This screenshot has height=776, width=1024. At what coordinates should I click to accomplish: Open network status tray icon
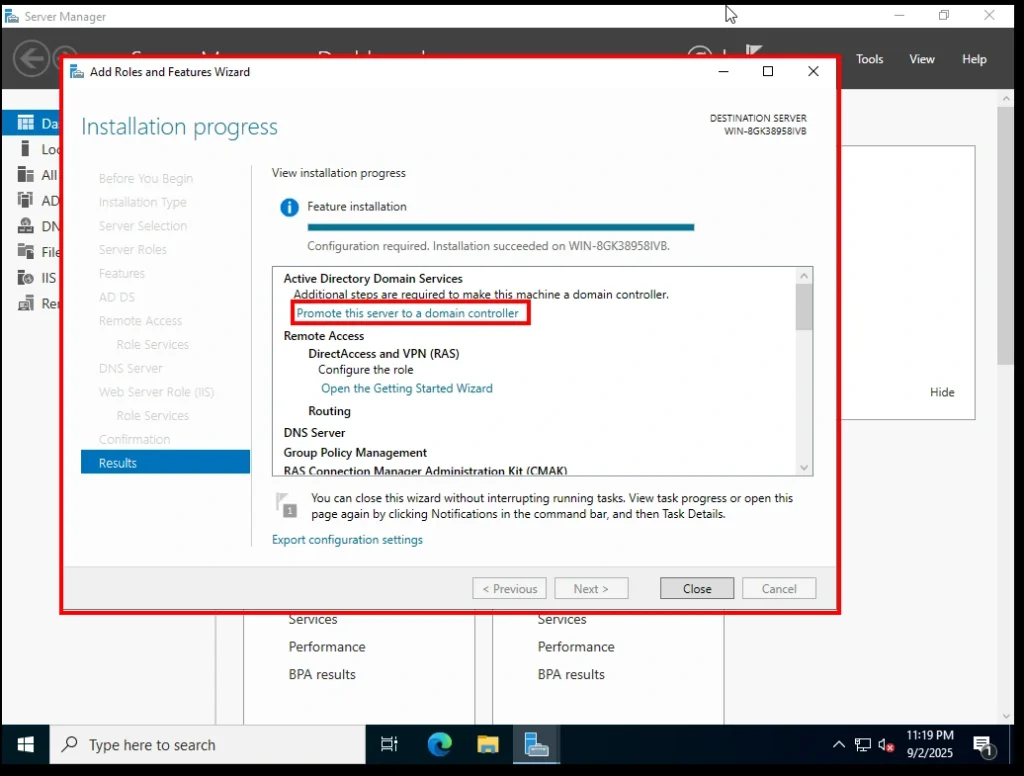click(863, 744)
